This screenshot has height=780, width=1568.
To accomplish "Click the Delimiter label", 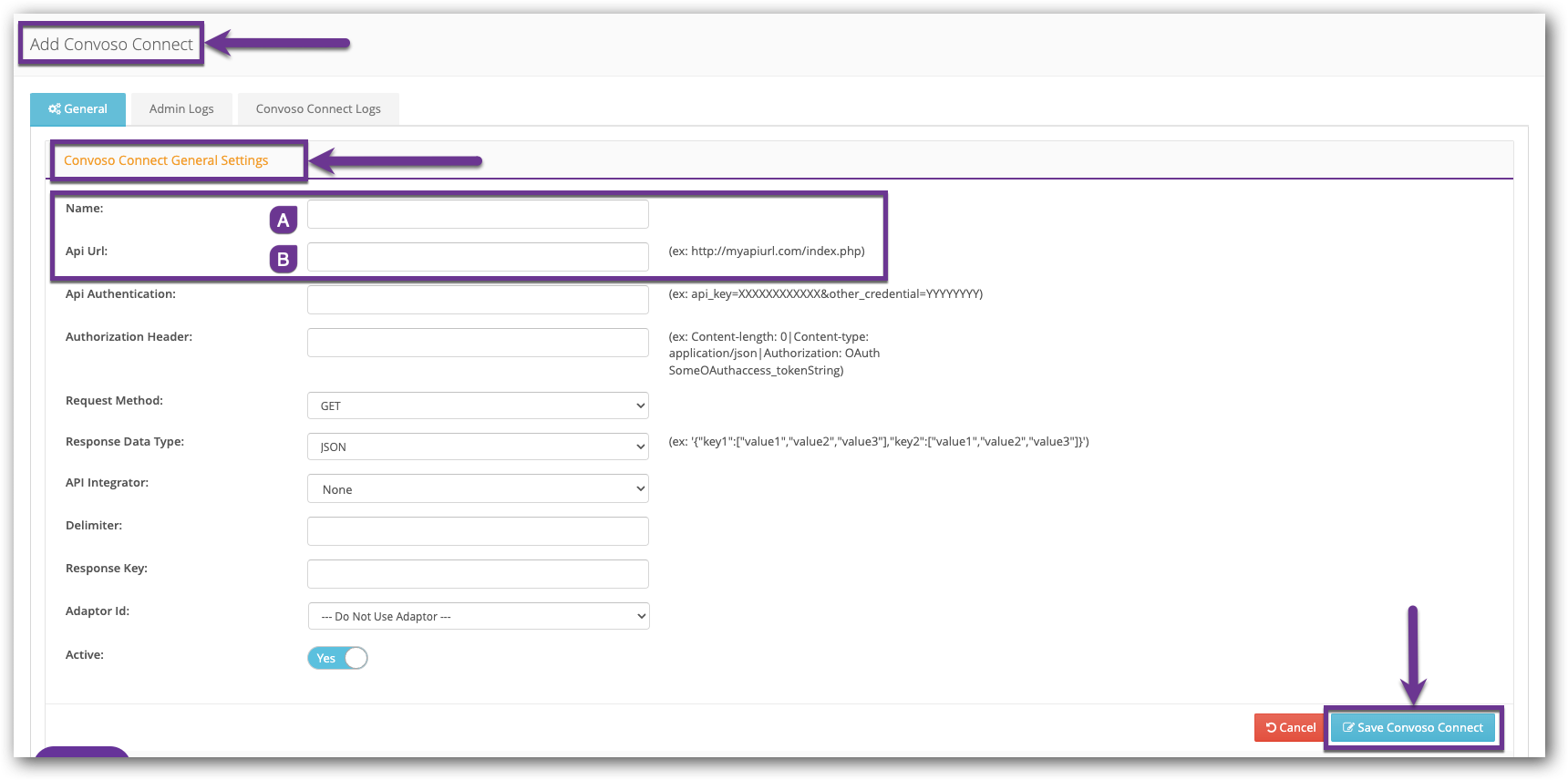I will coord(94,525).
